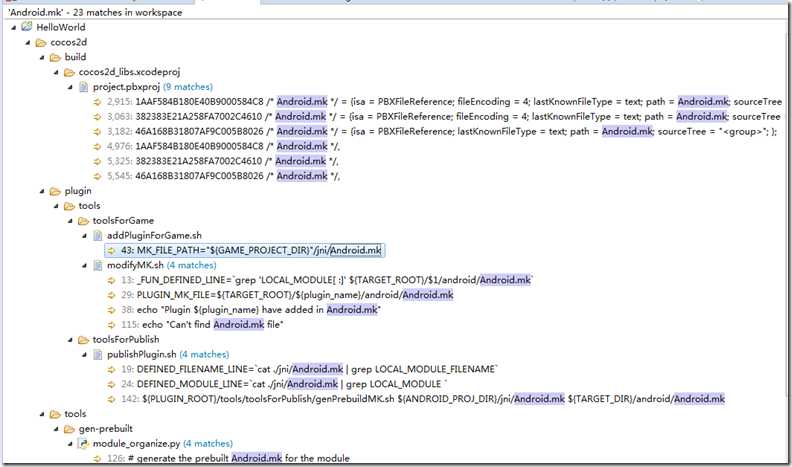Select the gen-prebuilt folder label
The height and width of the screenshot is (467, 792).
106,429
